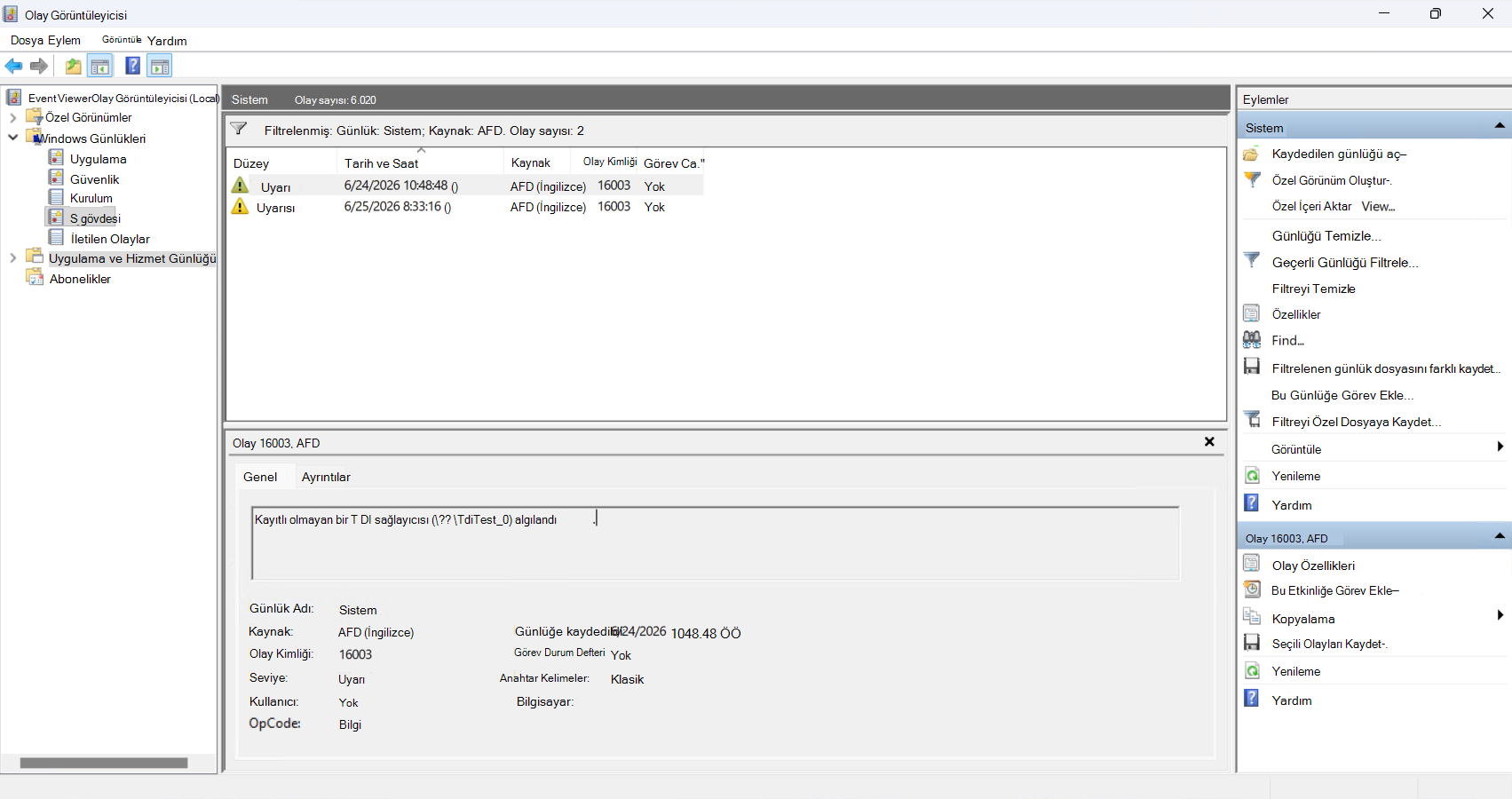Collapse the Windows Günlükleri tree node

pyautogui.click(x=12, y=138)
